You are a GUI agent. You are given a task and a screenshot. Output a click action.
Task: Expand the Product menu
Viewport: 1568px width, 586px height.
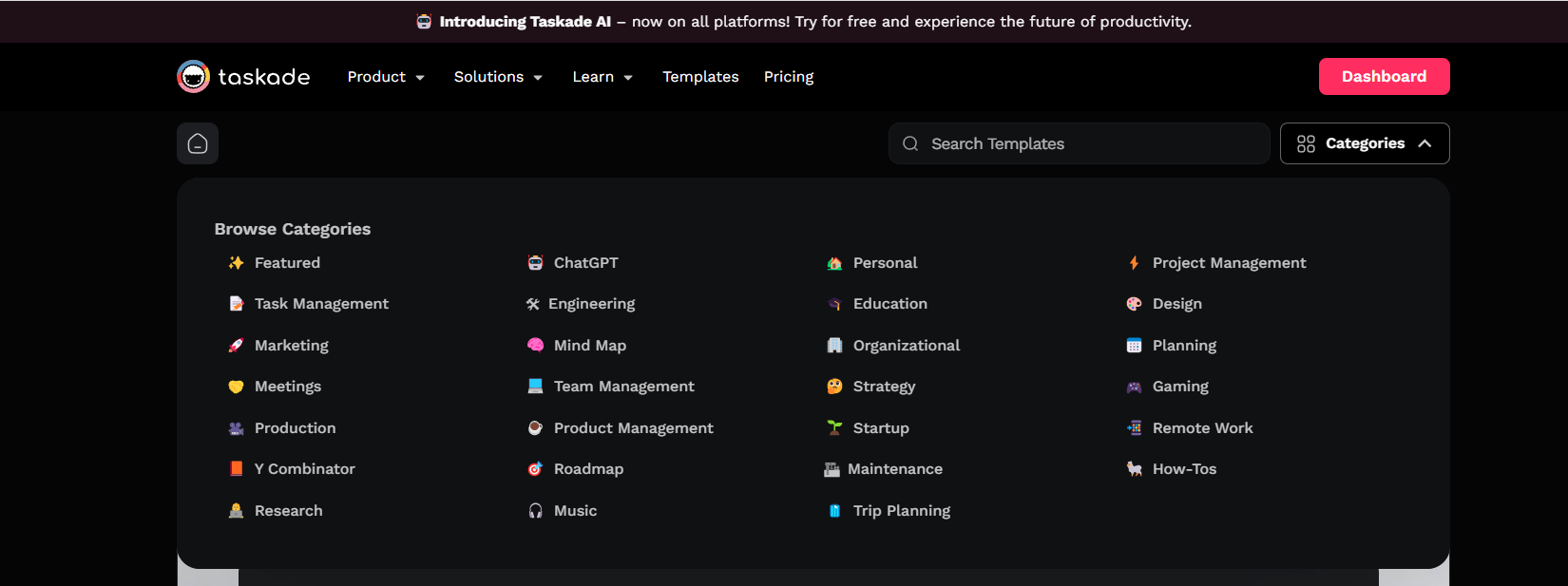click(x=386, y=77)
